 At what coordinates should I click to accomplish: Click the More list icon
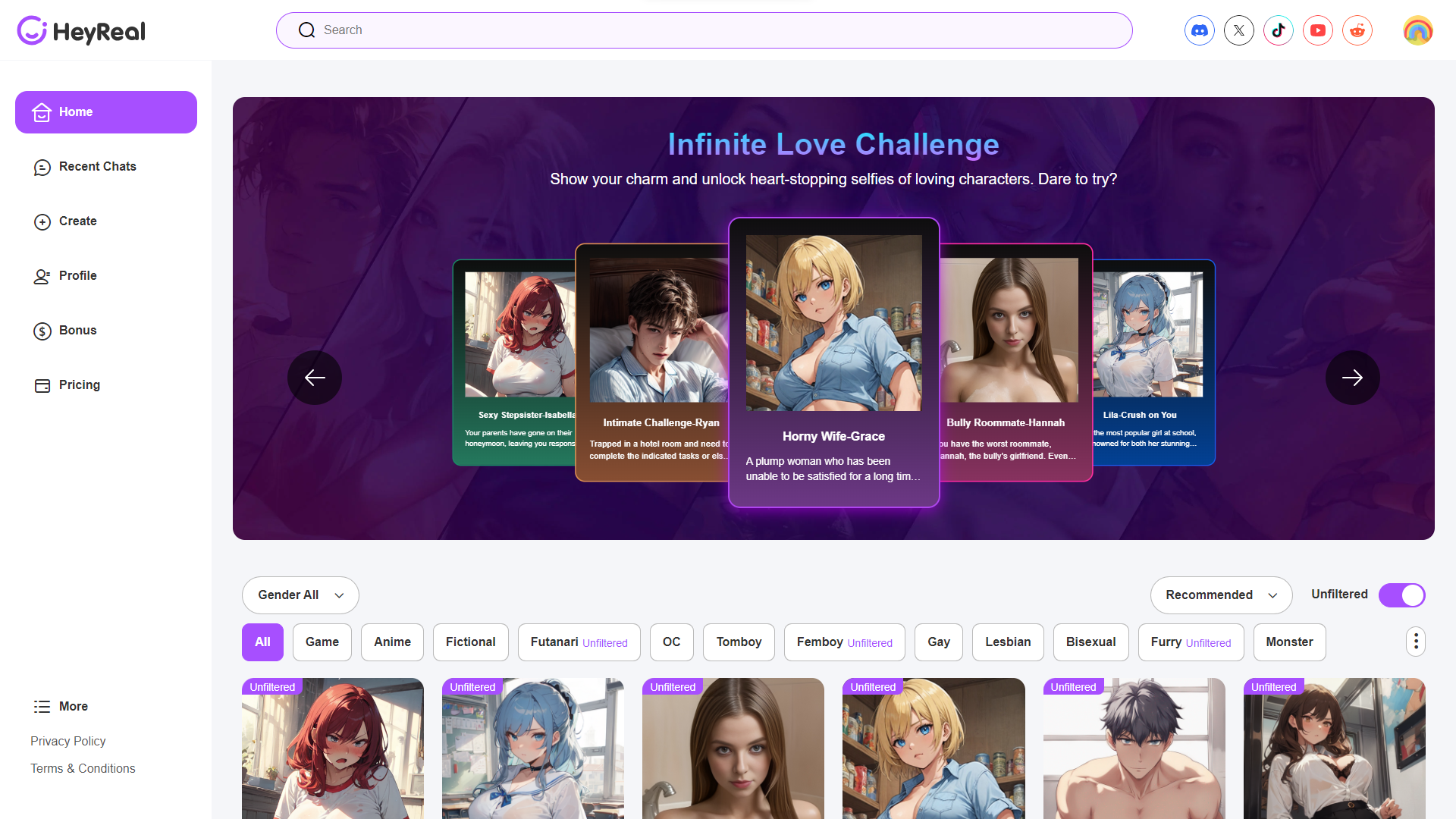(42, 707)
